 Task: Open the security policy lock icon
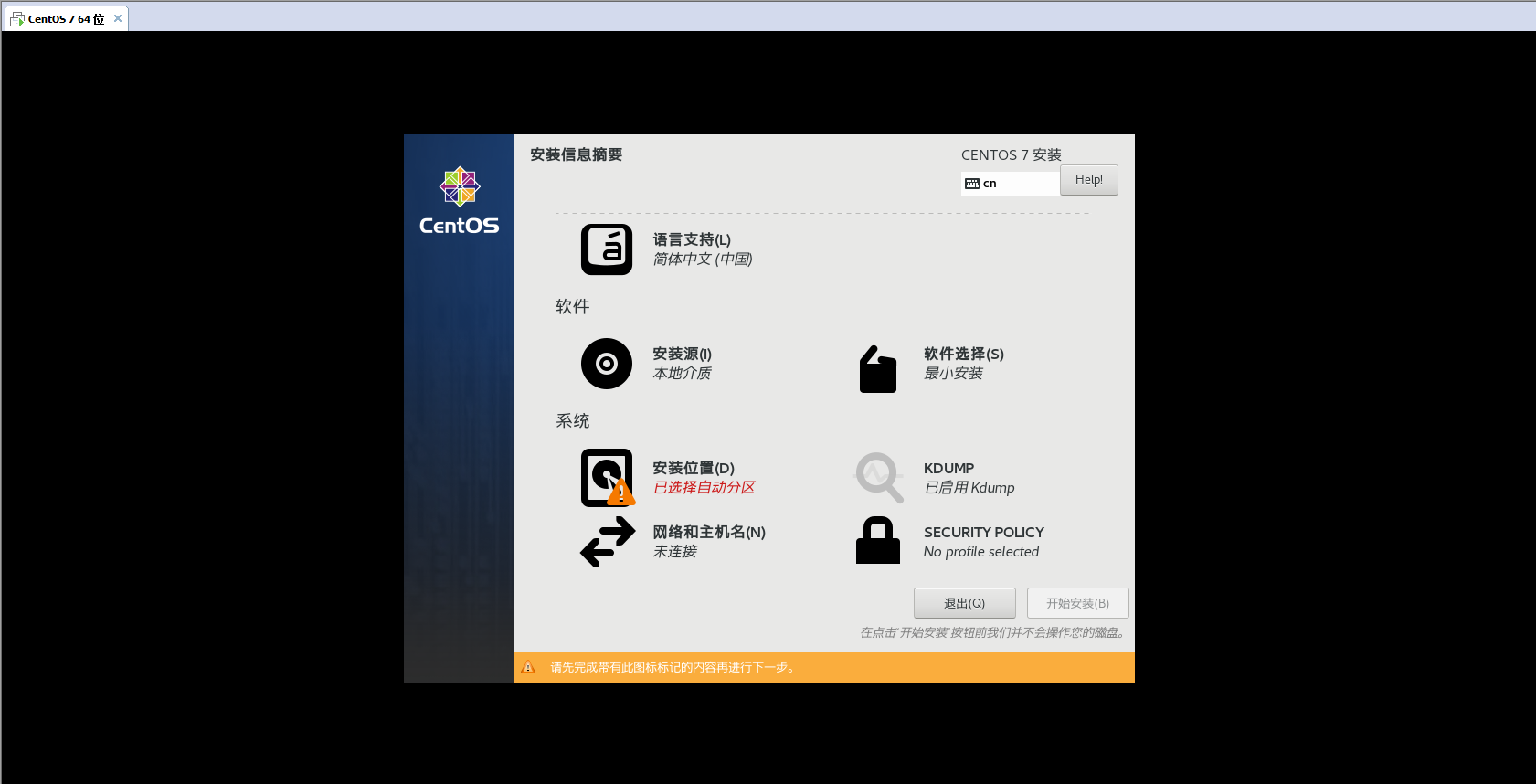pyautogui.click(x=878, y=540)
